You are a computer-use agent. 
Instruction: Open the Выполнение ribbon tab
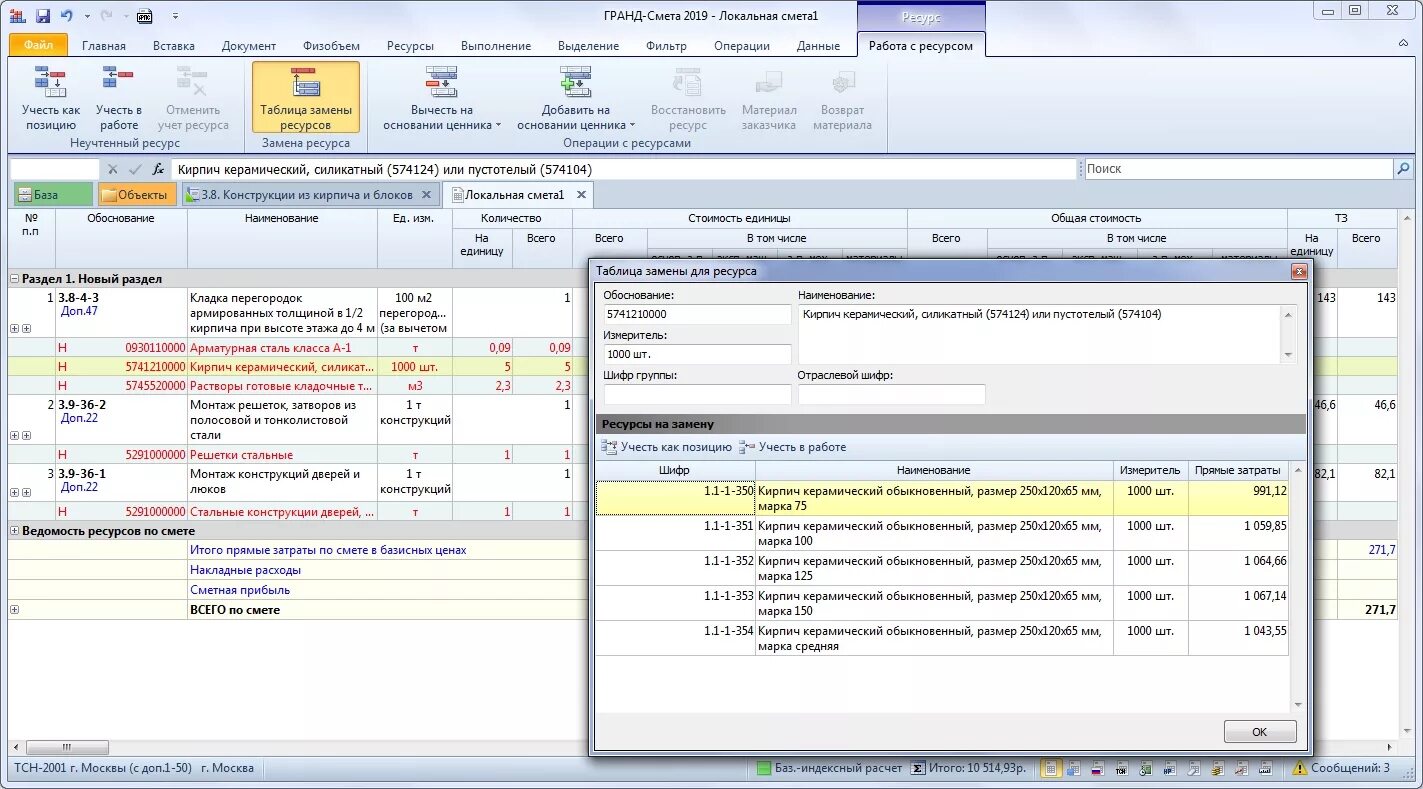pyautogui.click(x=496, y=46)
